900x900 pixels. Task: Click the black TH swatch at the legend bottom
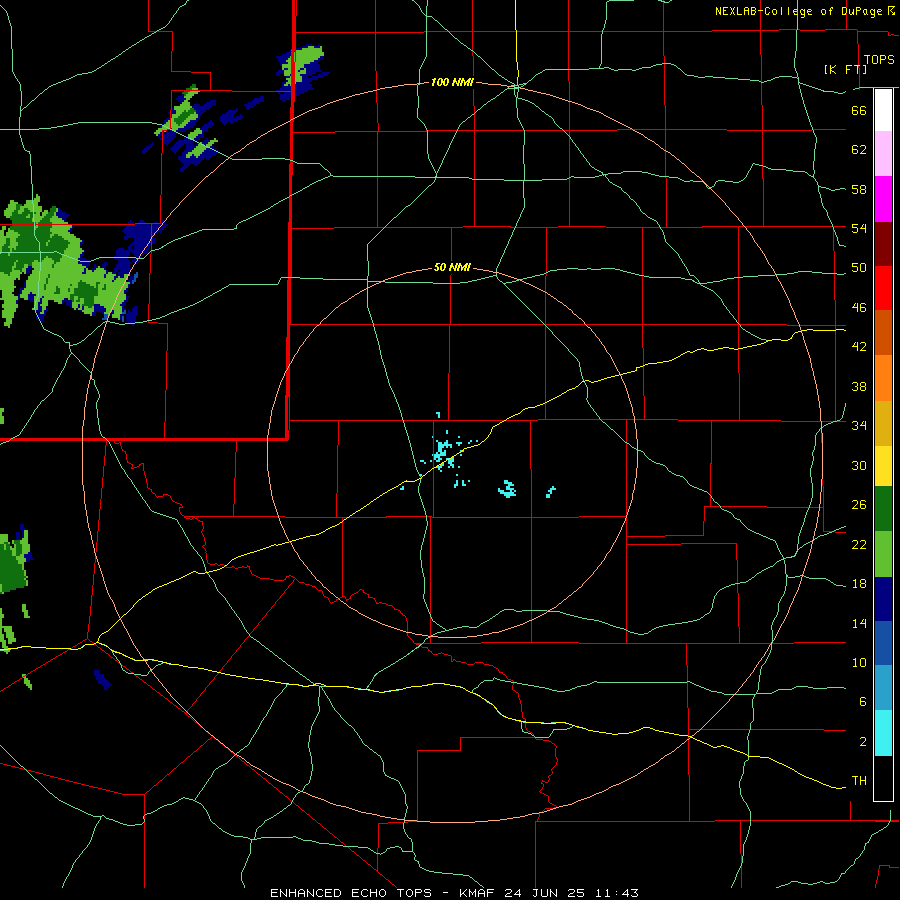point(883,778)
